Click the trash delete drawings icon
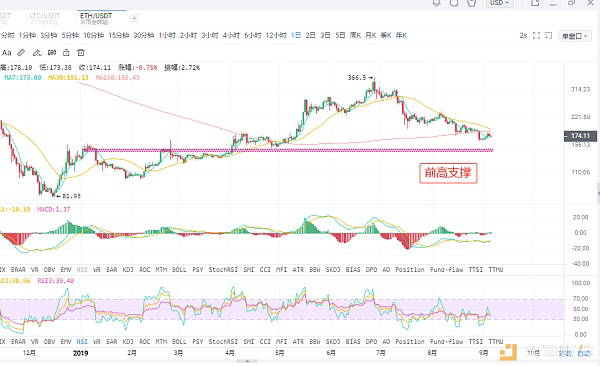Screen dimensions: 600x366 (x=80, y=53)
